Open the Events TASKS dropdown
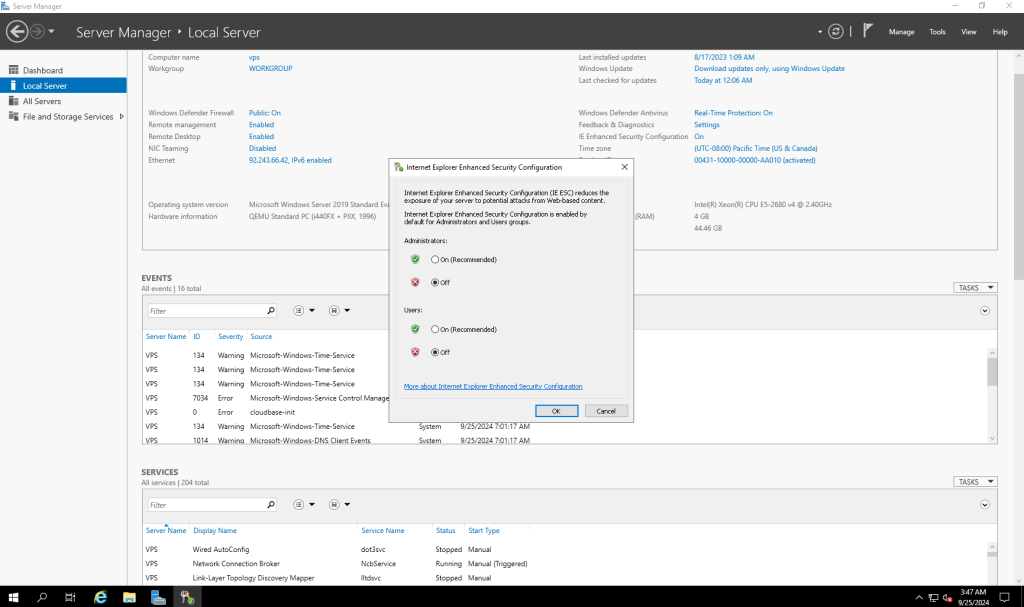1024x607 pixels. tap(975, 288)
